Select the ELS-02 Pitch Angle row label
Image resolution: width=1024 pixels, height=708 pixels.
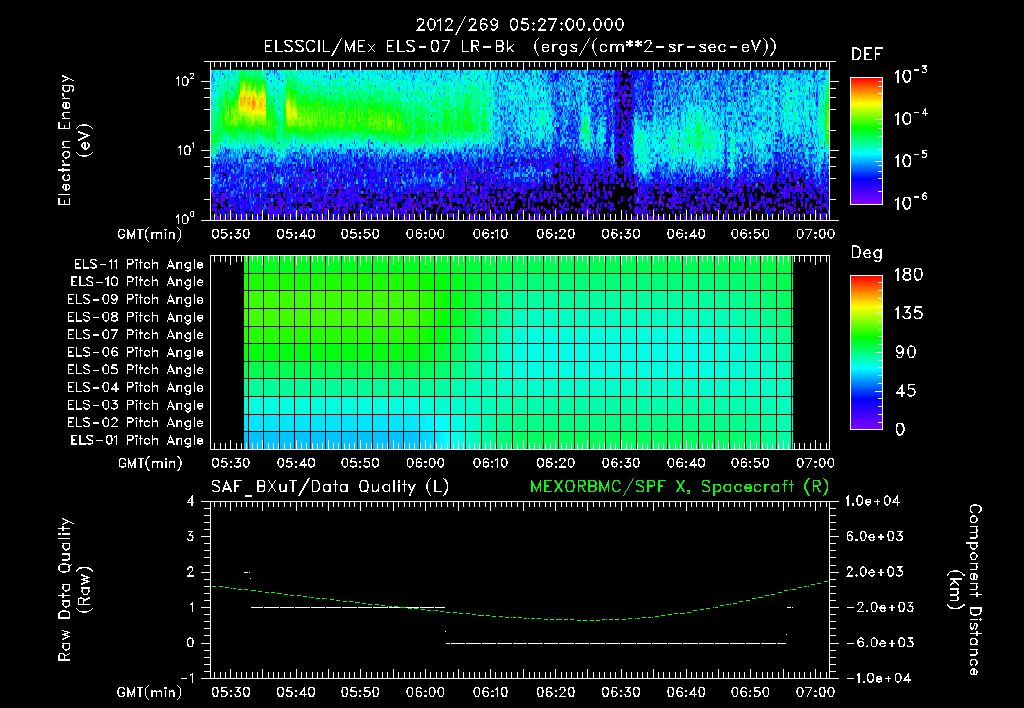click(x=136, y=423)
